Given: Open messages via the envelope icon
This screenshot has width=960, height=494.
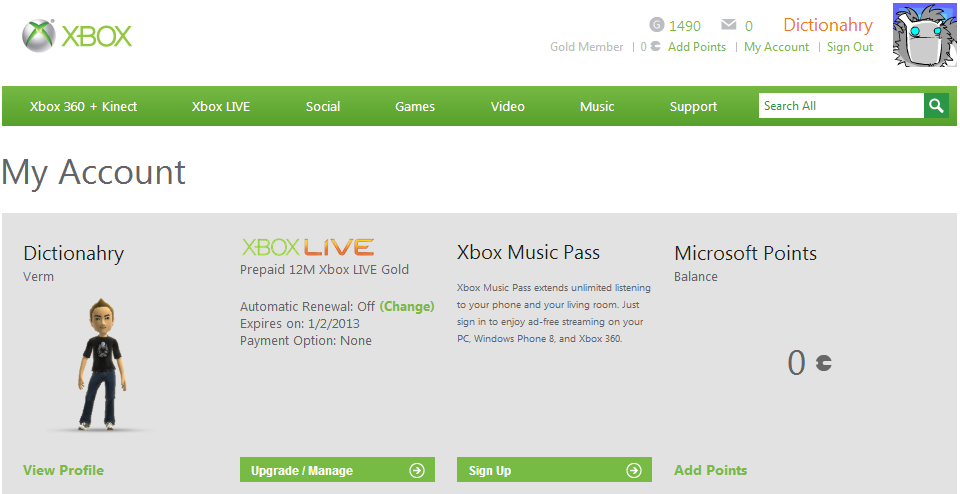Looking at the screenshot, I should pyautogui.click(x=729, y=25).
